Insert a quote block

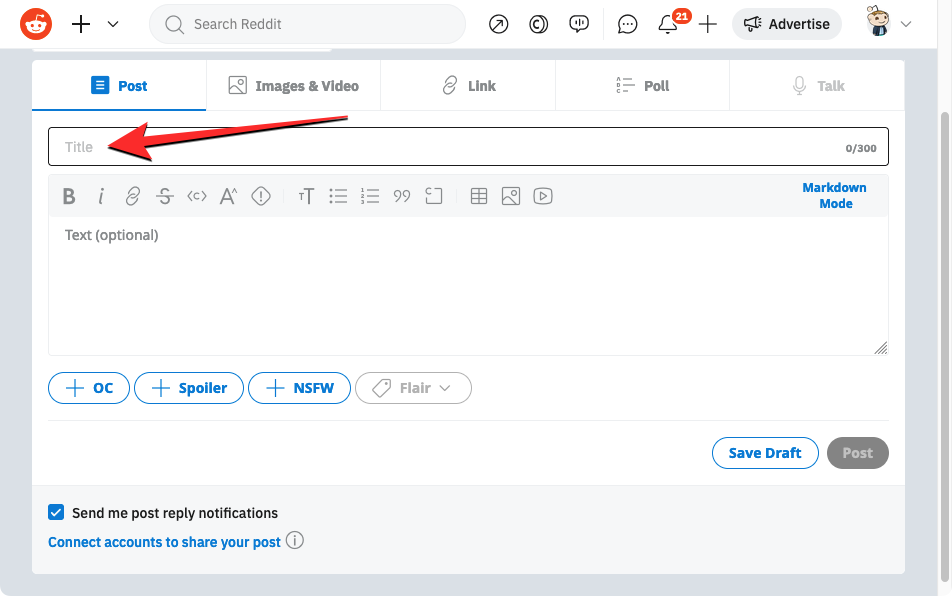pyautogui.click(x=402, y=196)
